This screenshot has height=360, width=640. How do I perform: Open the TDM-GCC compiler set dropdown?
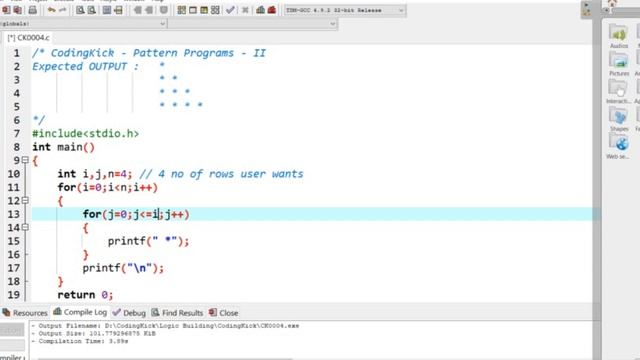345,10
